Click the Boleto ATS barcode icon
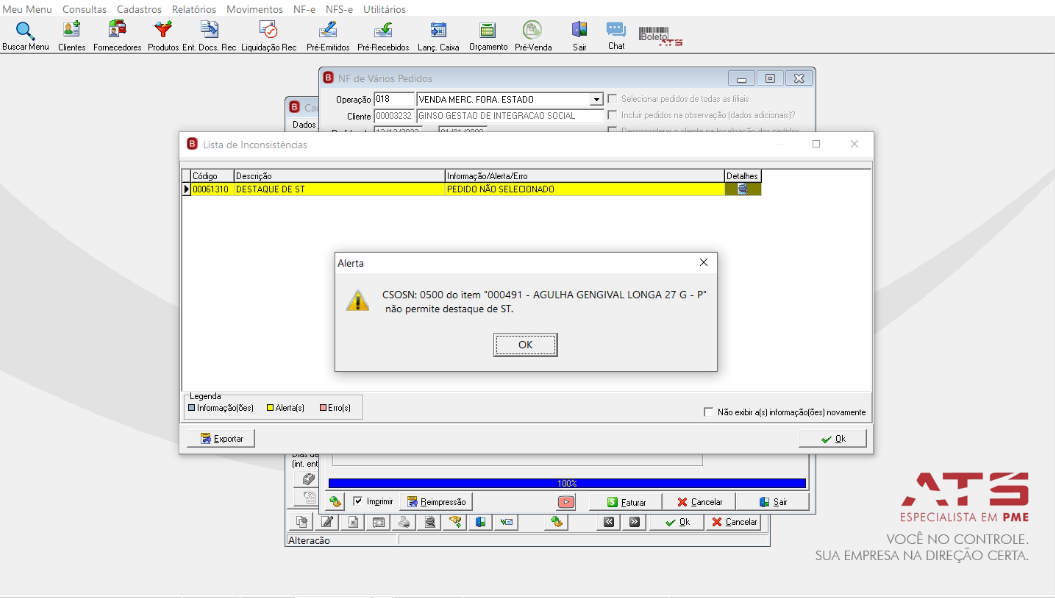The height and width of the screenshot is (598, 1055). [x=660, y=36]
